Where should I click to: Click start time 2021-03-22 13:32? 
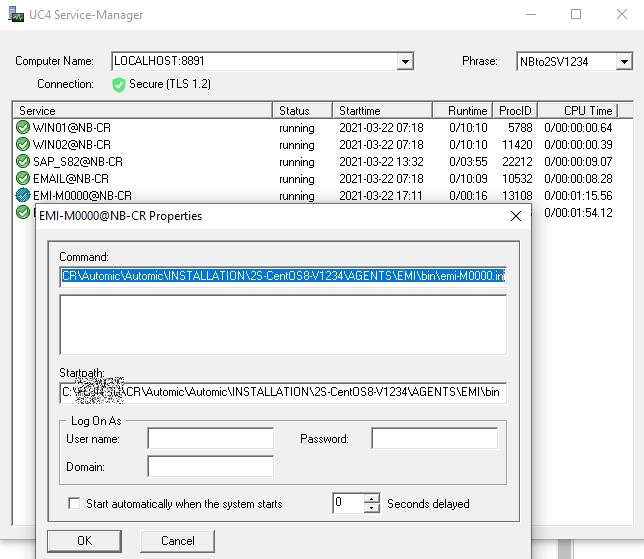click(x=381, y=161)
